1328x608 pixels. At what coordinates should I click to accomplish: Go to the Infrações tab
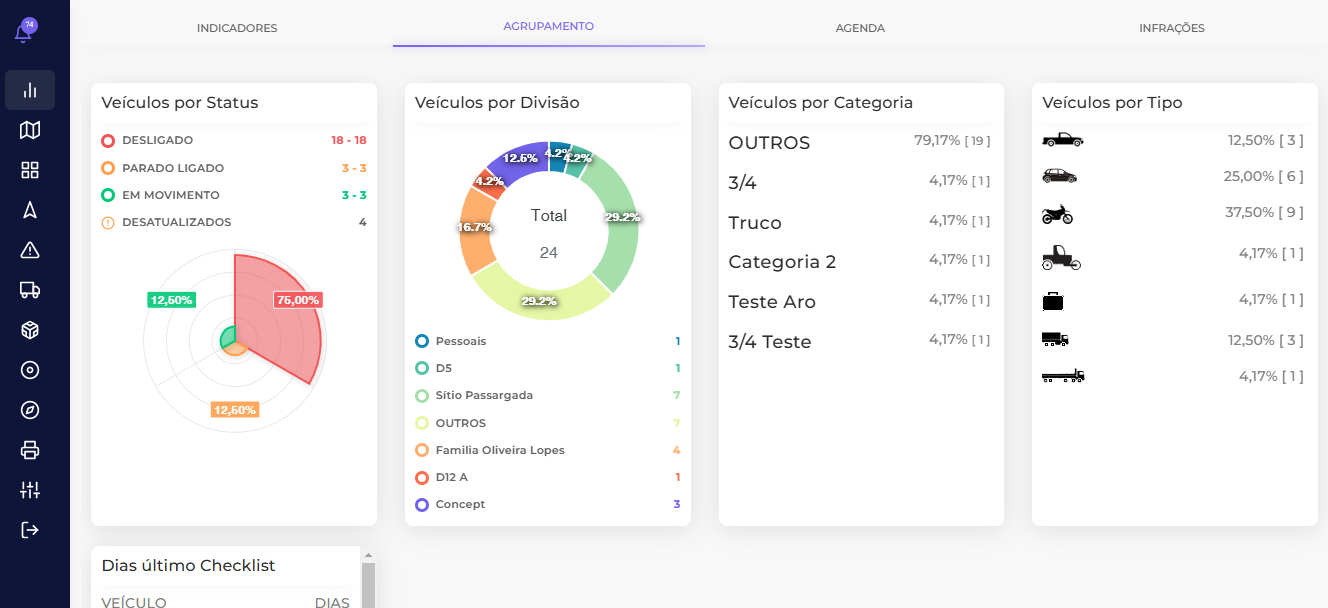pos(1171,28)
